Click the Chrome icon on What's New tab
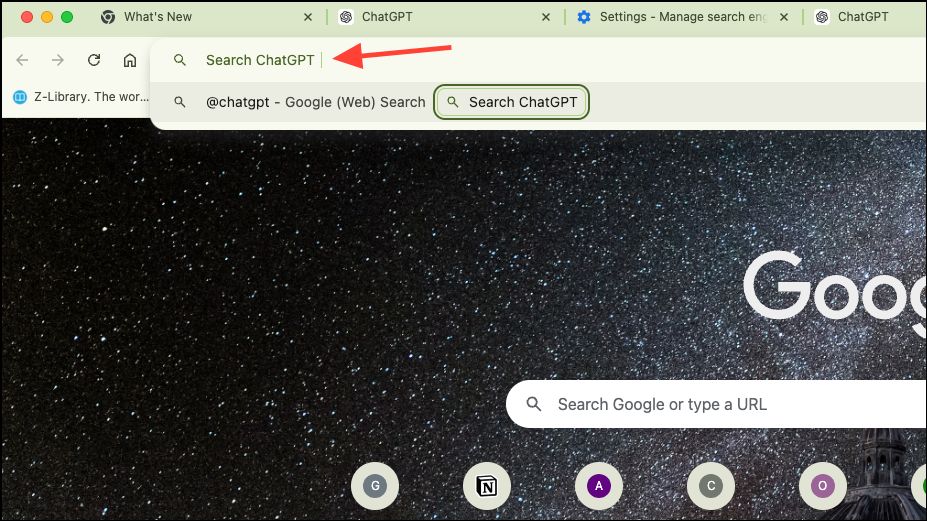927x521 pixels. pyautogui.click(x=108, y=17)
